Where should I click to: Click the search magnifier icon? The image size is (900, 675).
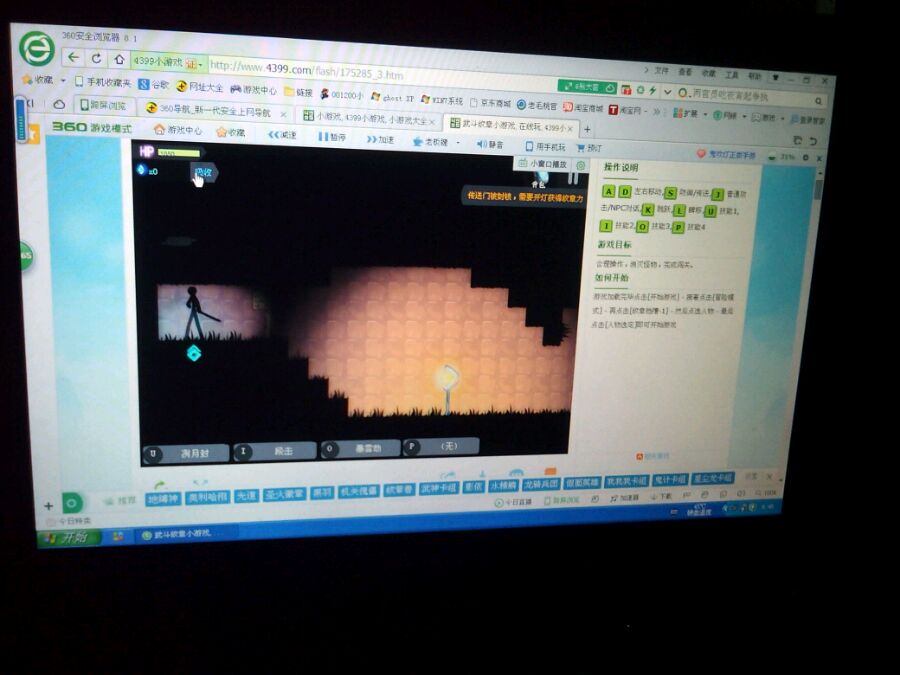(818, 100)
